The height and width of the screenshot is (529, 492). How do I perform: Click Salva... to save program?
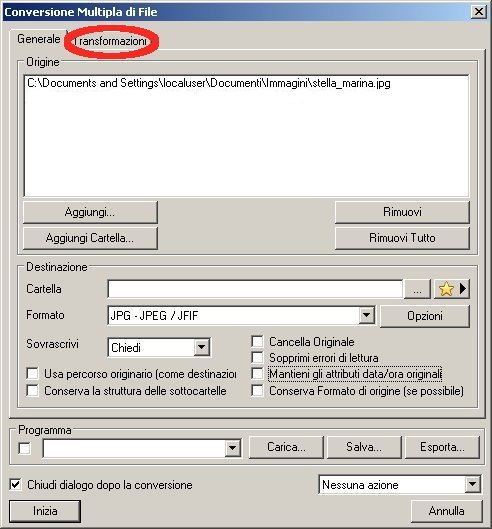364,447
